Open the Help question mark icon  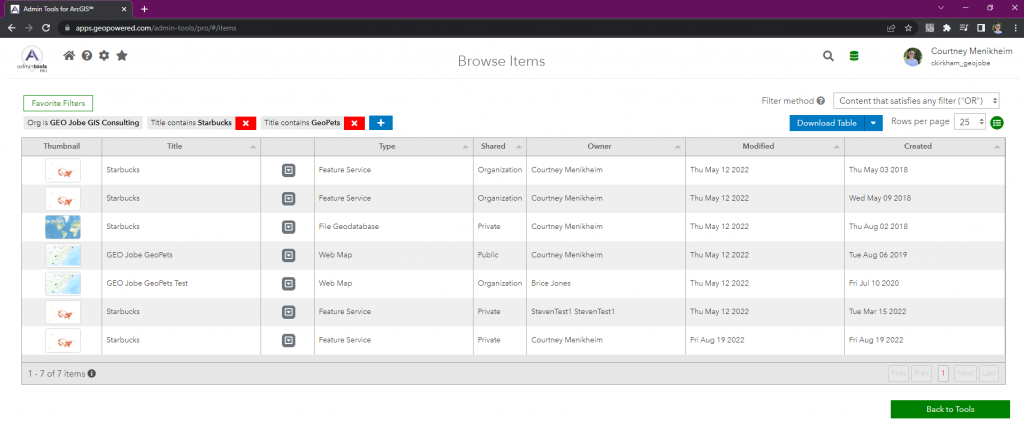(87, 56)
